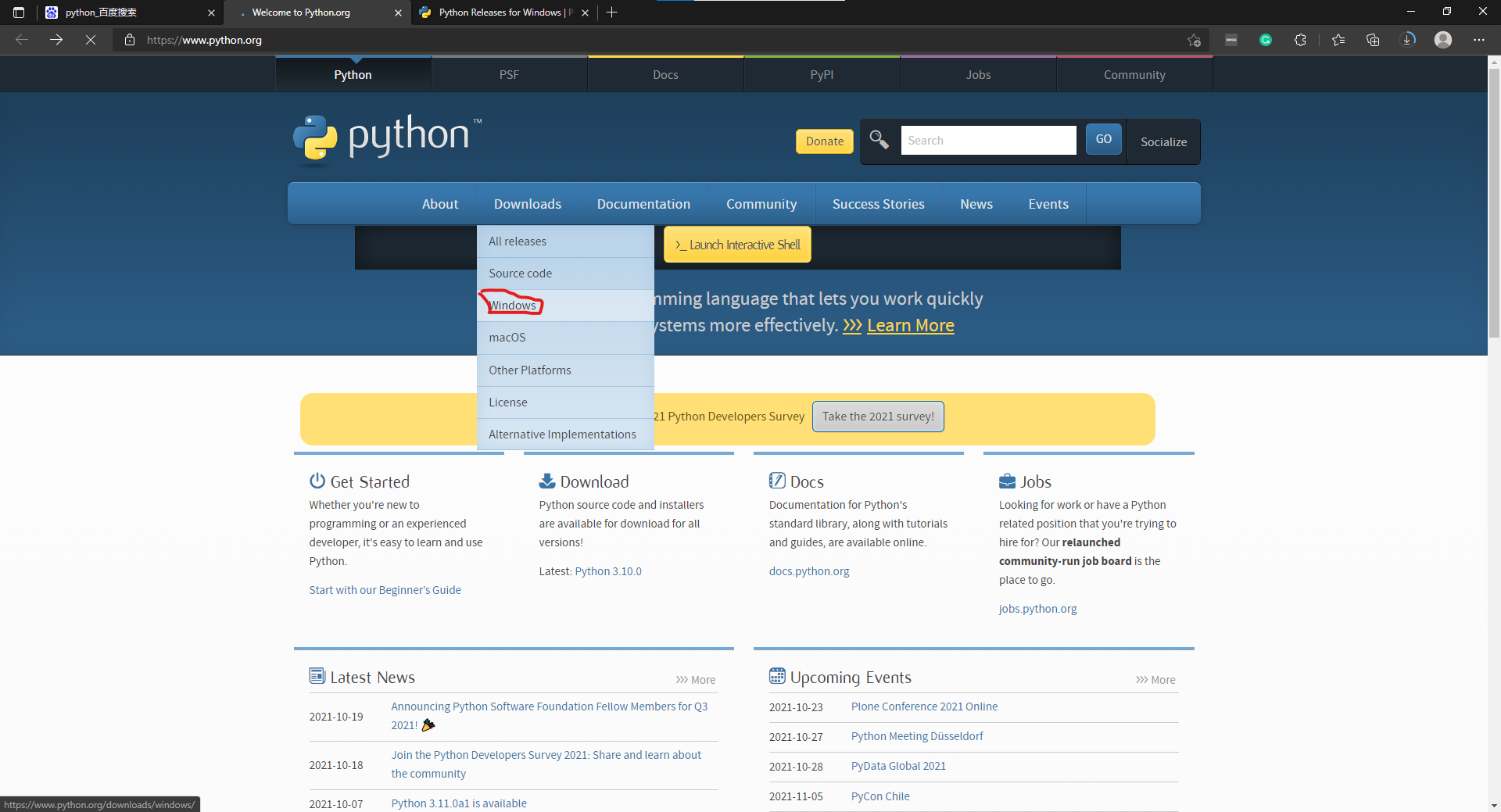Launch Interactive Shell
The width and height of the screenshot is (1501, 812).
click(737, 245)
